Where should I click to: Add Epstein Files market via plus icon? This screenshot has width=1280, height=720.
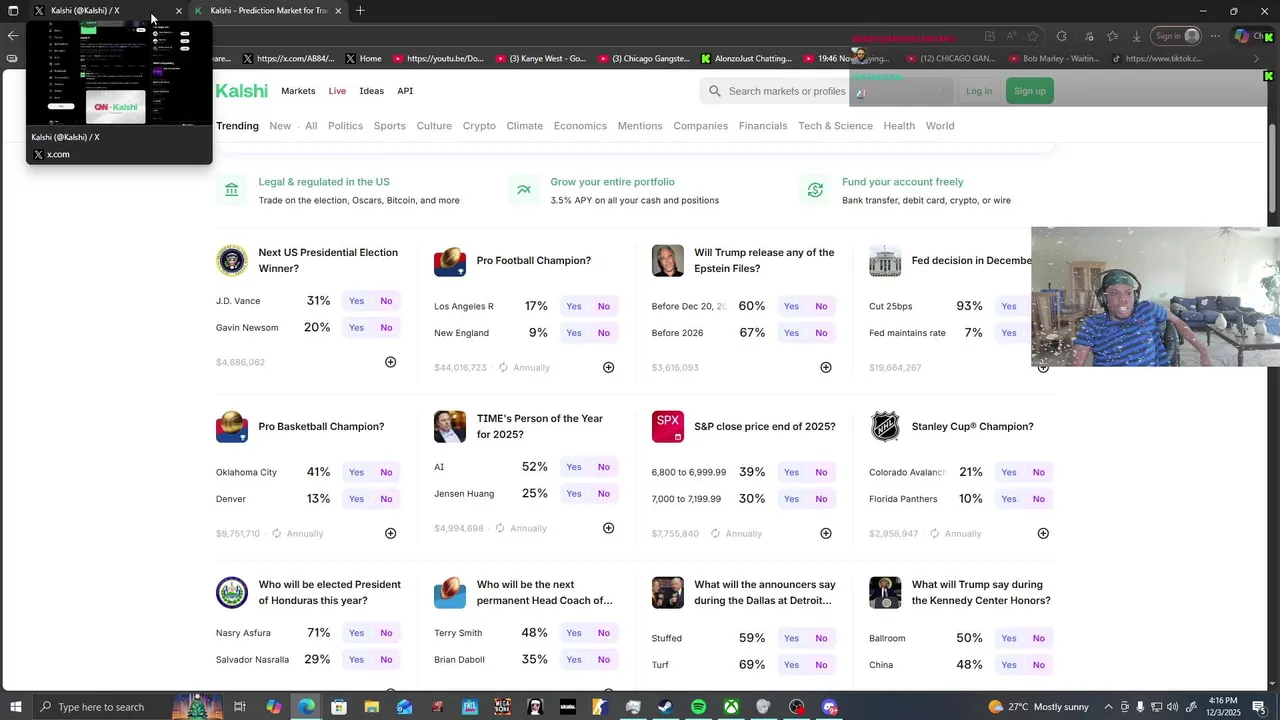coord(826,367)
